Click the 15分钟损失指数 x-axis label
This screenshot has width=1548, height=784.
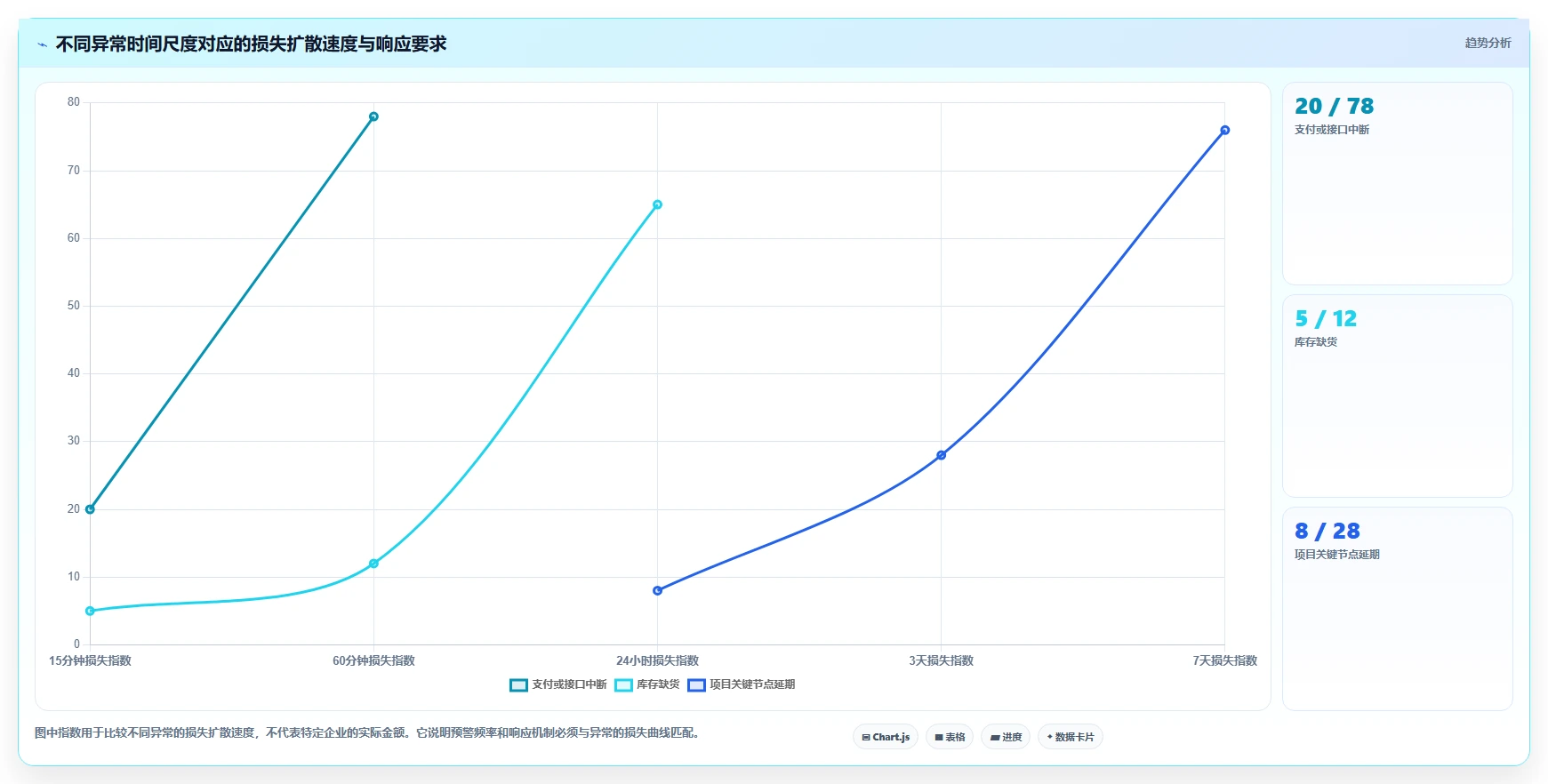point(90,660)
